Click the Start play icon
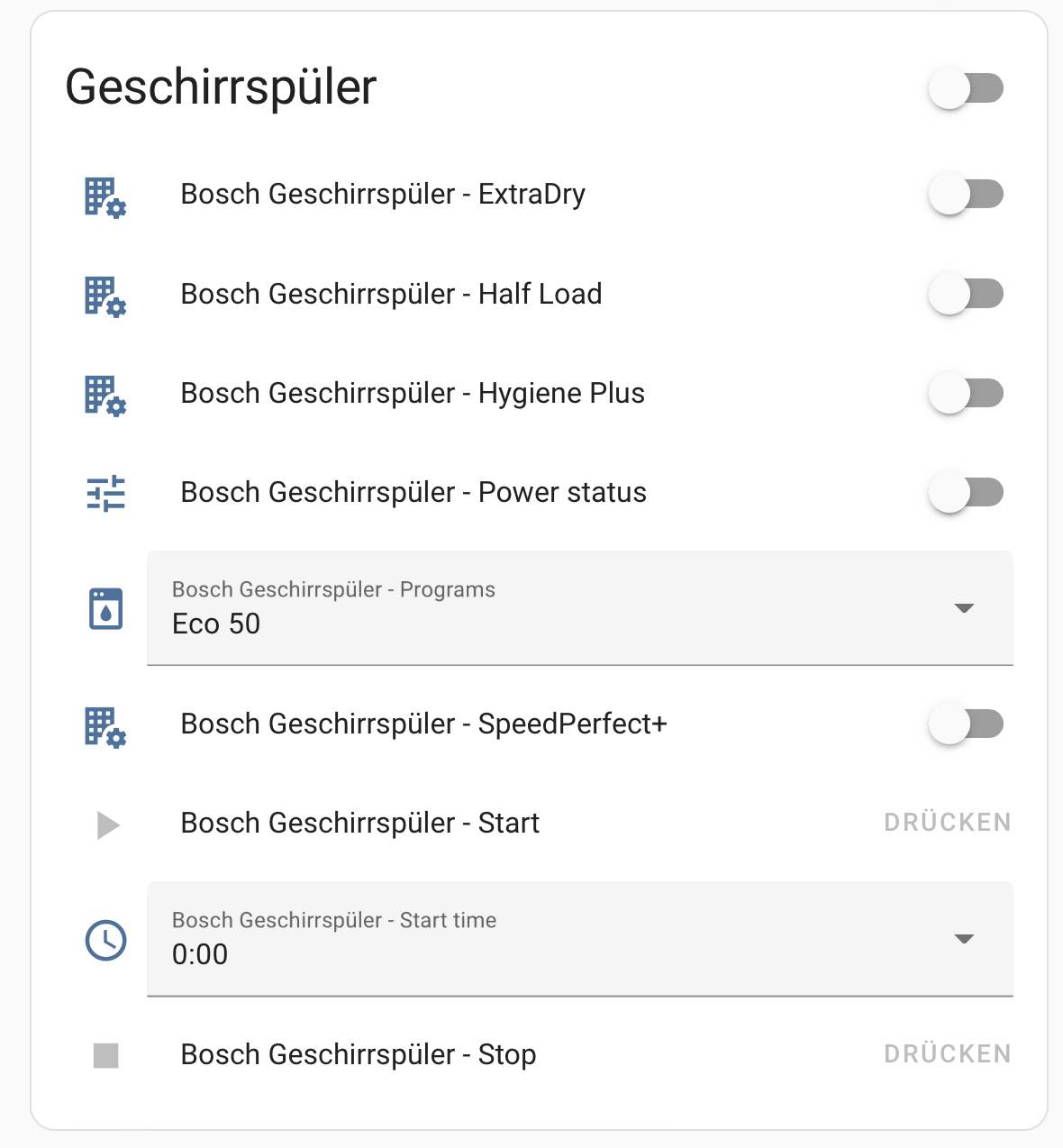The height and width of the screenshot is (1148, 1063). pyautogui.click(x=107, y=825)
